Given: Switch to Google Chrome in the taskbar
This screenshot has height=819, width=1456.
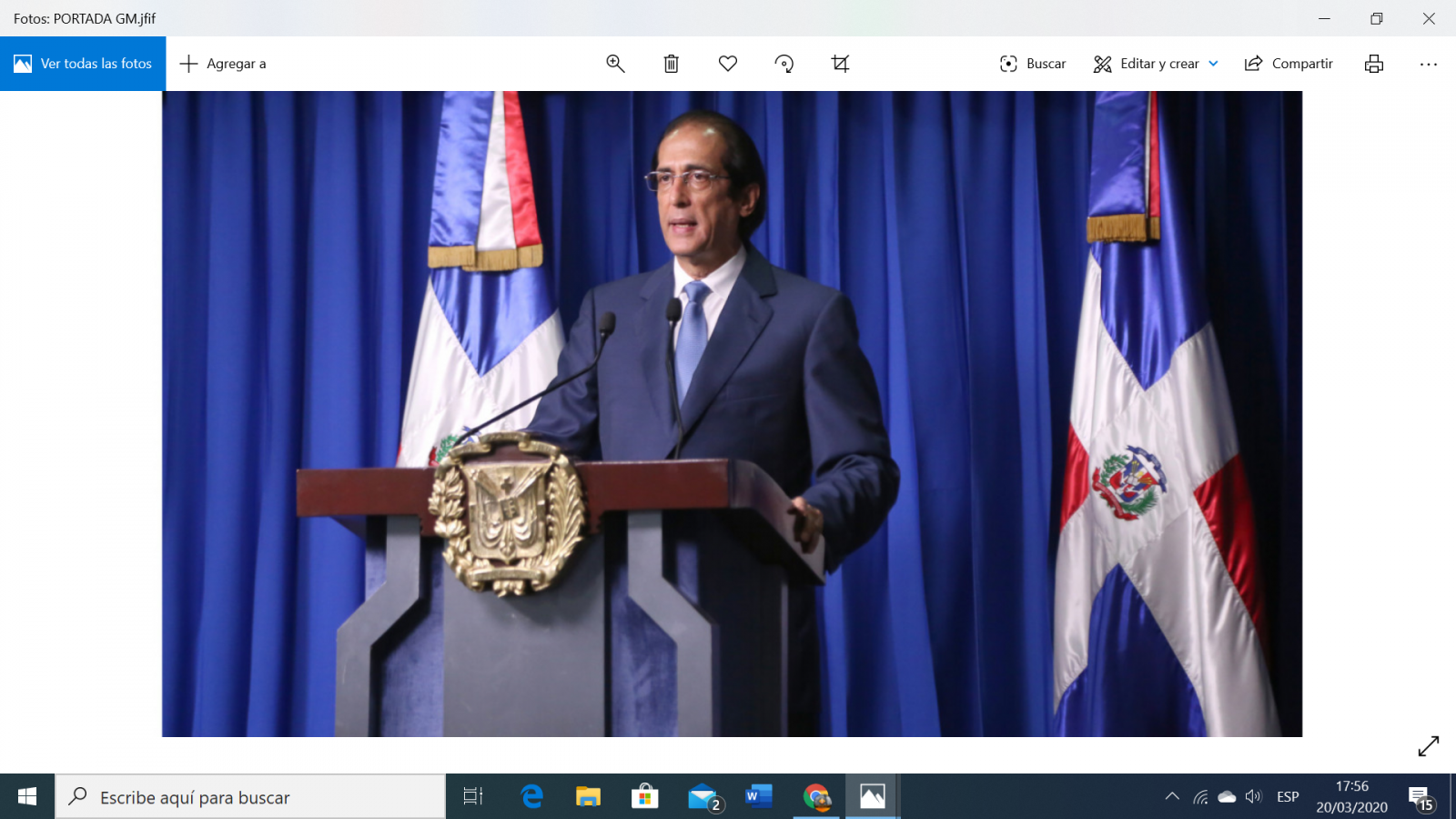Looking at the screenshot, I should (816, 797).
